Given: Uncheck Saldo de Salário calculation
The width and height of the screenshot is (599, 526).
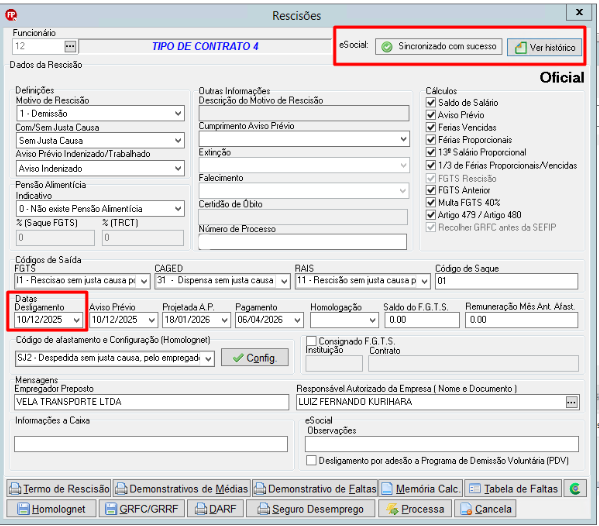Looking at the screenshot, I should (x=431, y=102).
